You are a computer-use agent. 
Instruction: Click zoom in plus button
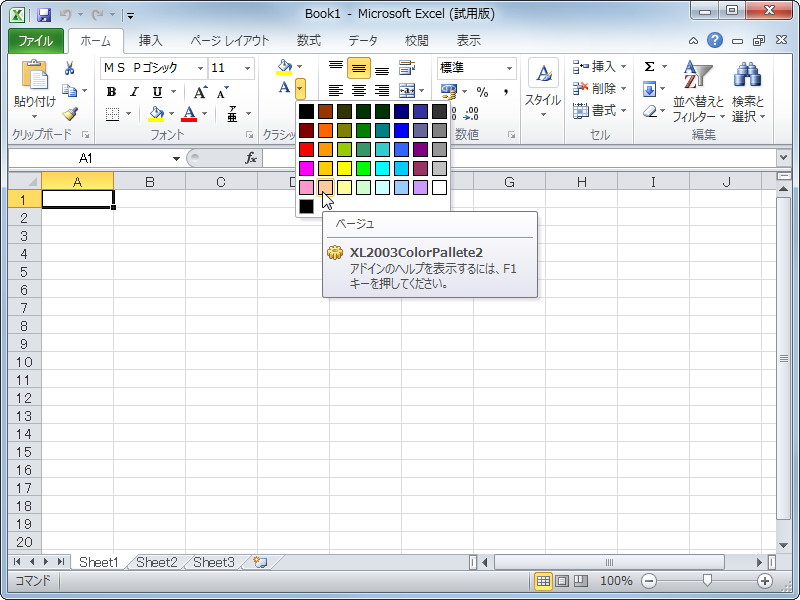click(764, 581)
